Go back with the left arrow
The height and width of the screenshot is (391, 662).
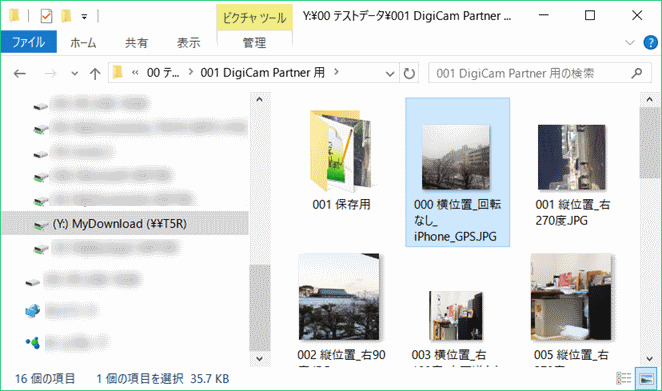(19, 73)
